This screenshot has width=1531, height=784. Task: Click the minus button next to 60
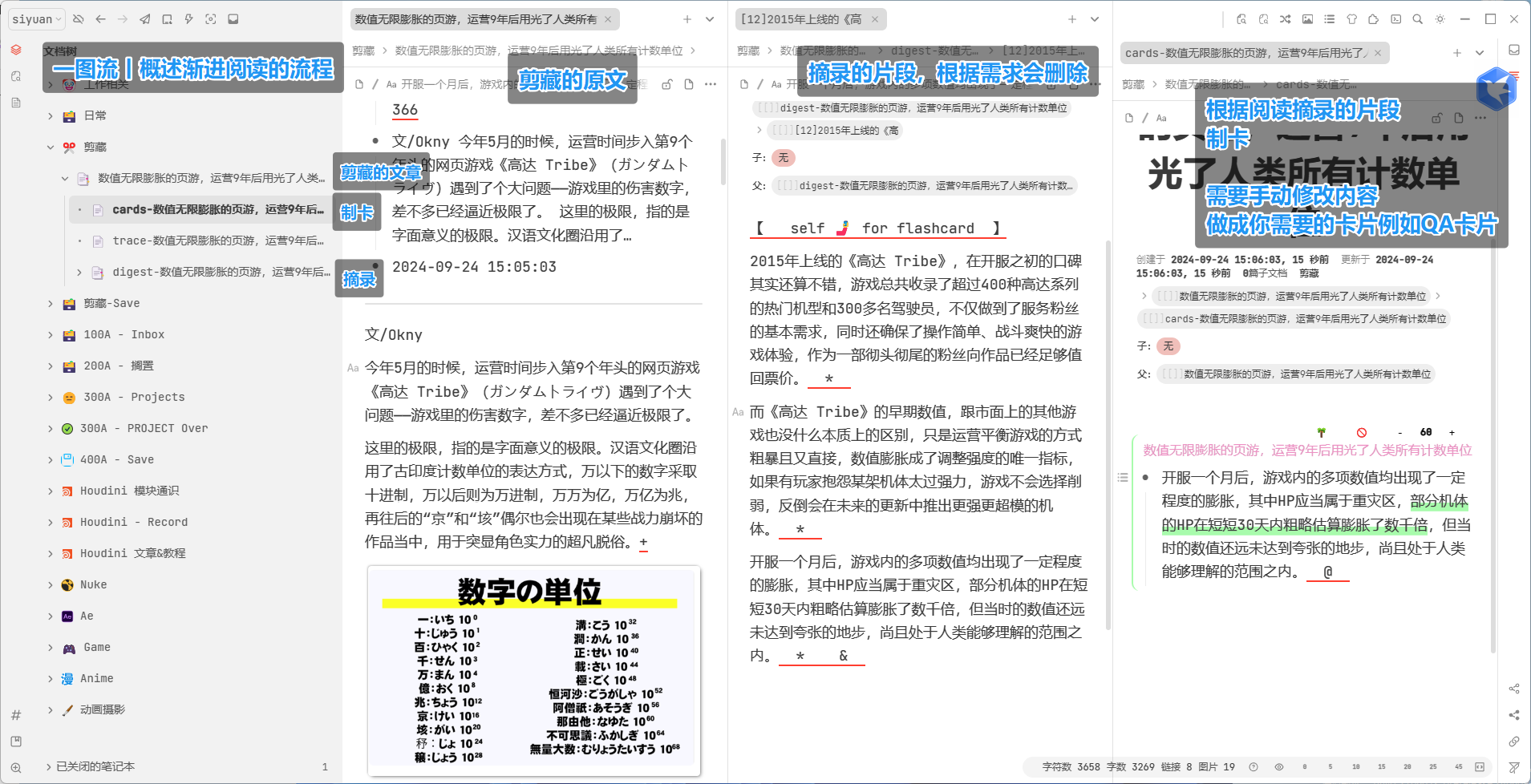click(x=1400, y=433)
